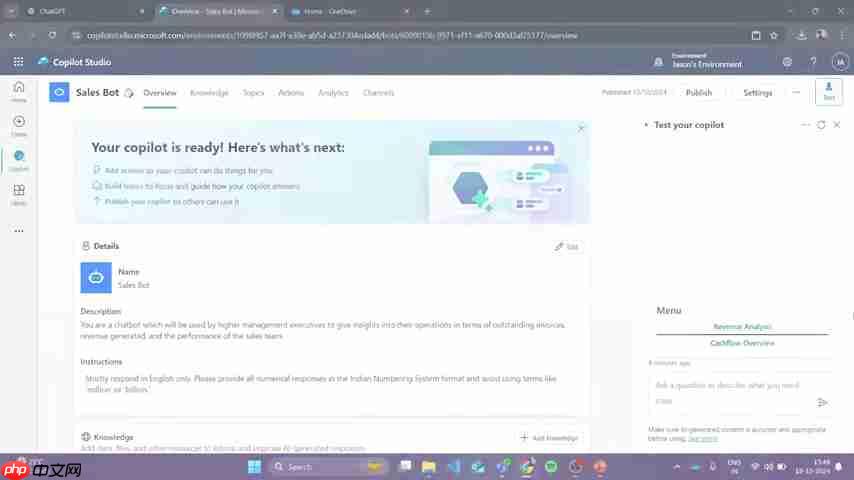Image resolution: width=854 pixels, height=480 pixels.
Task: Click the Test button in top right
Action: 829,91
